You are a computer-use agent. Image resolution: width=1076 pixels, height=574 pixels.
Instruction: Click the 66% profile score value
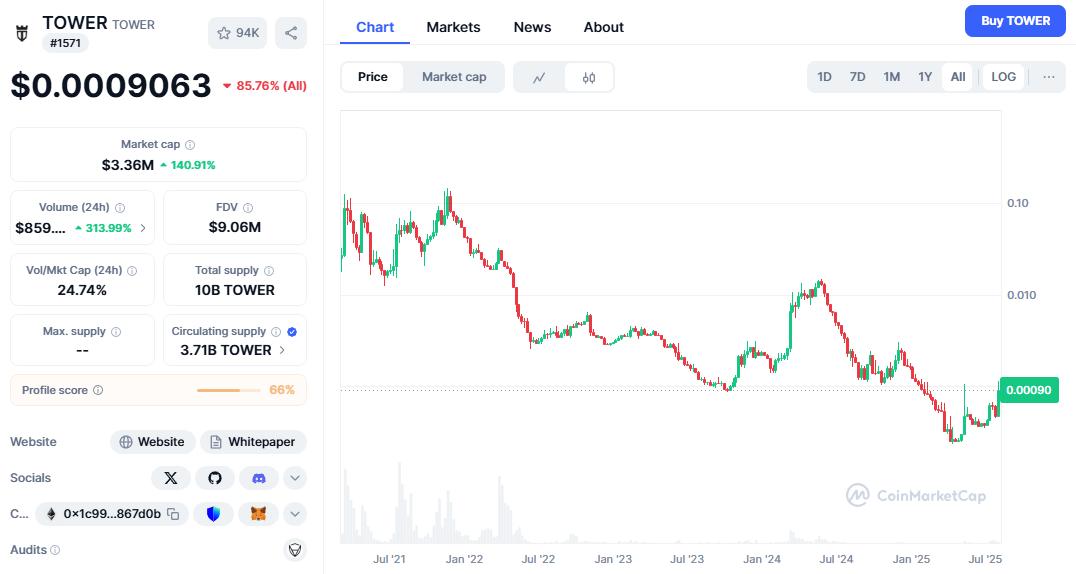tap(282, 390)
